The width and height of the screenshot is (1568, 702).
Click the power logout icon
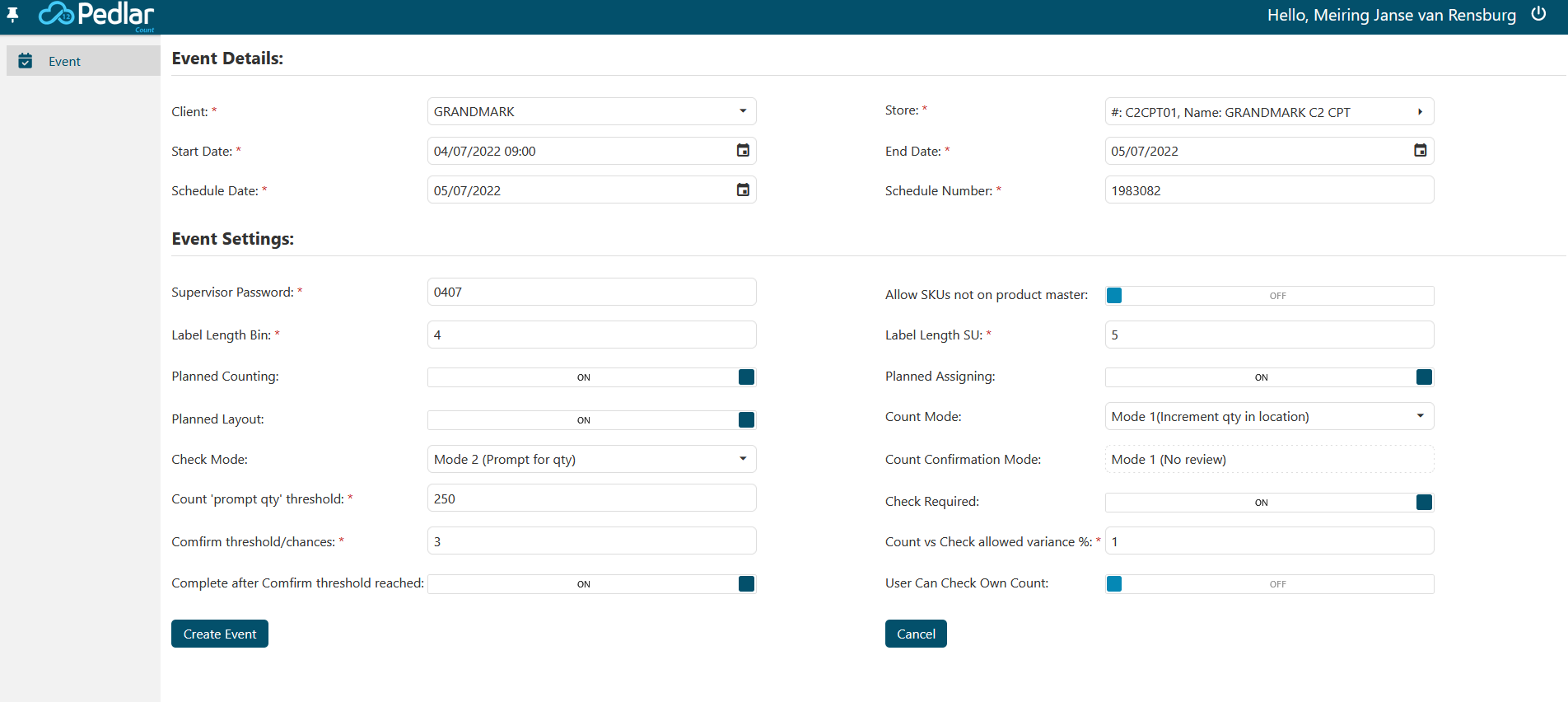1538,14
